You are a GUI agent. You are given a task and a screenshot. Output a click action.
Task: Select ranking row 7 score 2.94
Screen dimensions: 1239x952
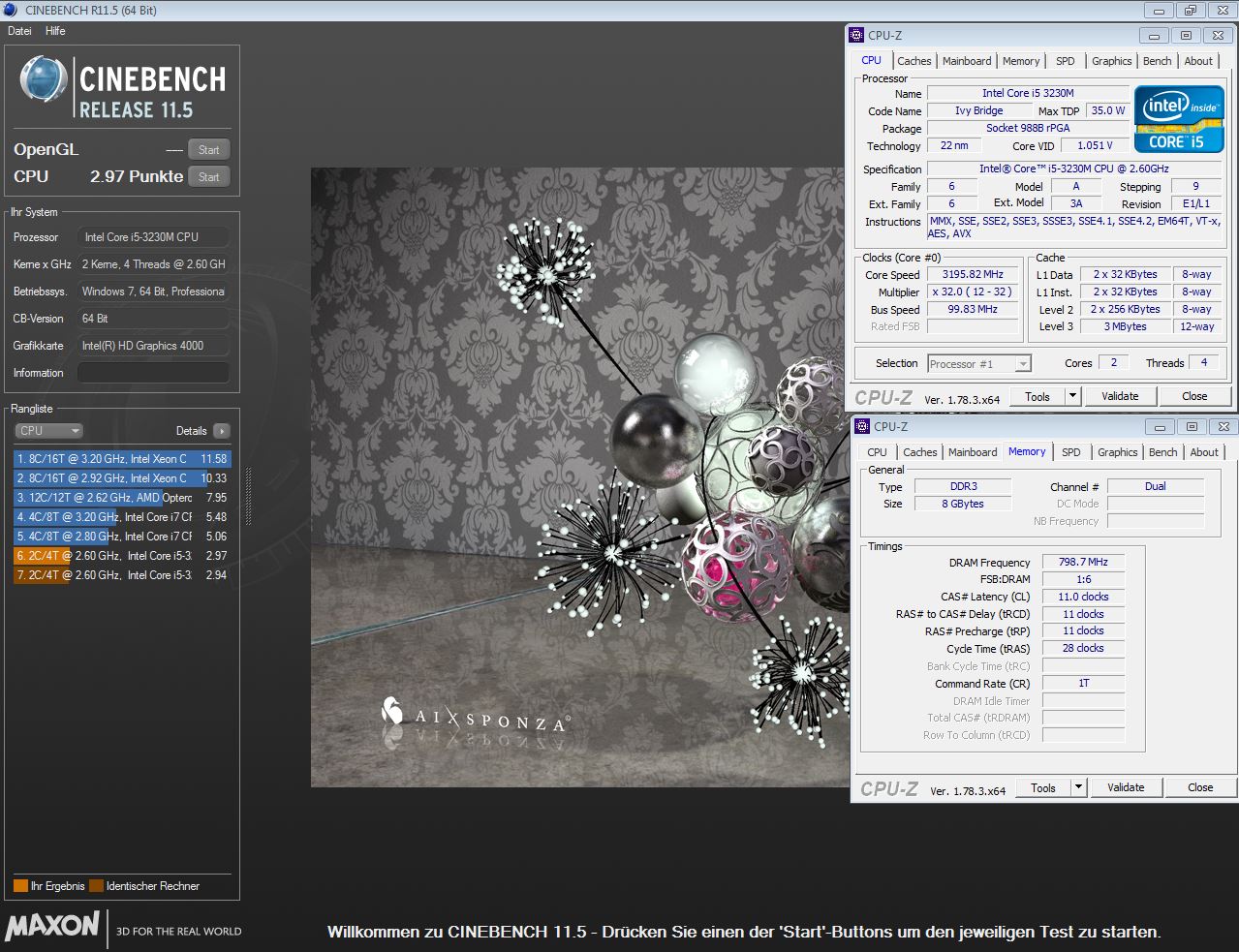pyautogui.click(x=122, y=575)
